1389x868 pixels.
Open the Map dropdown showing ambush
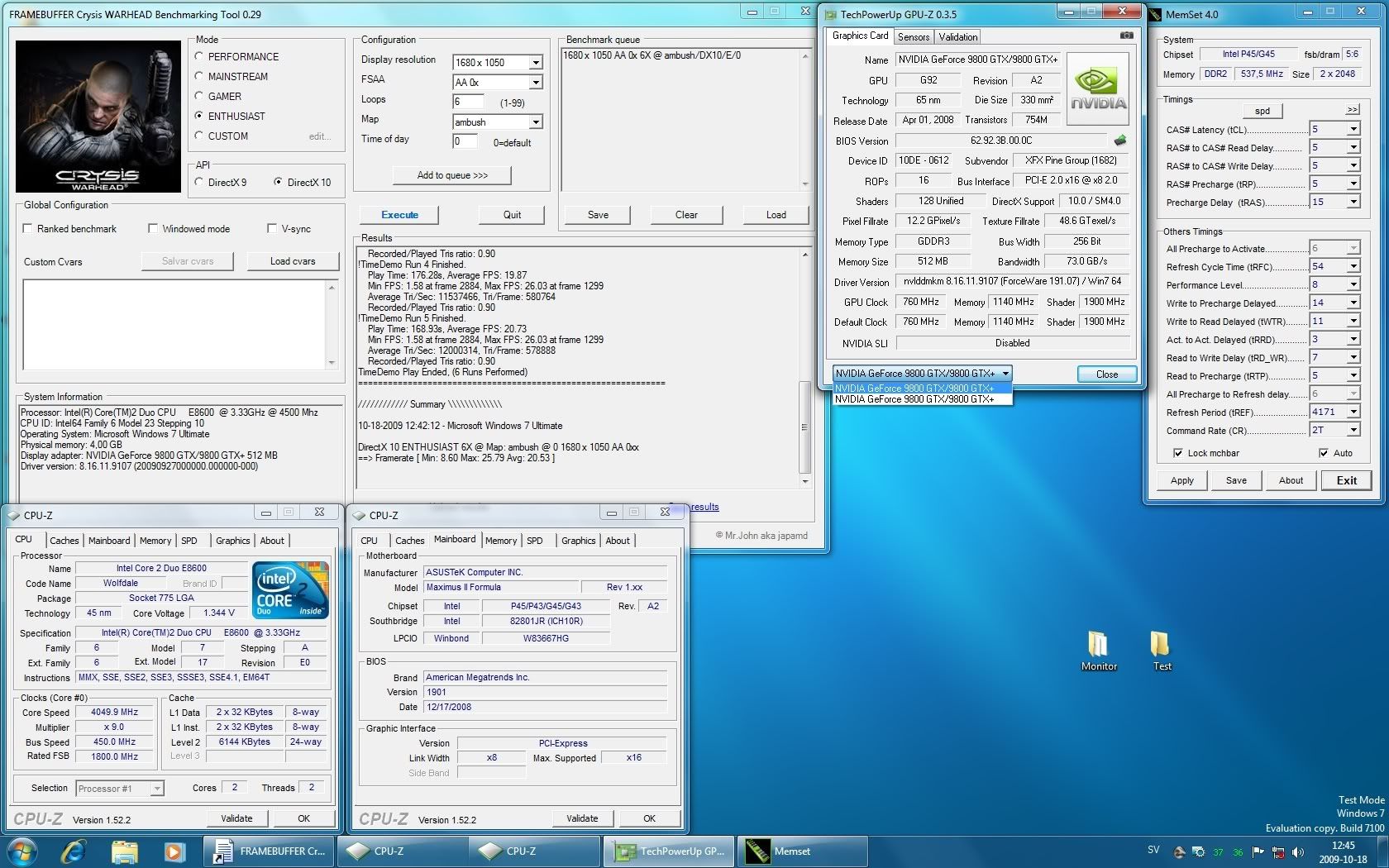(536, 122)
